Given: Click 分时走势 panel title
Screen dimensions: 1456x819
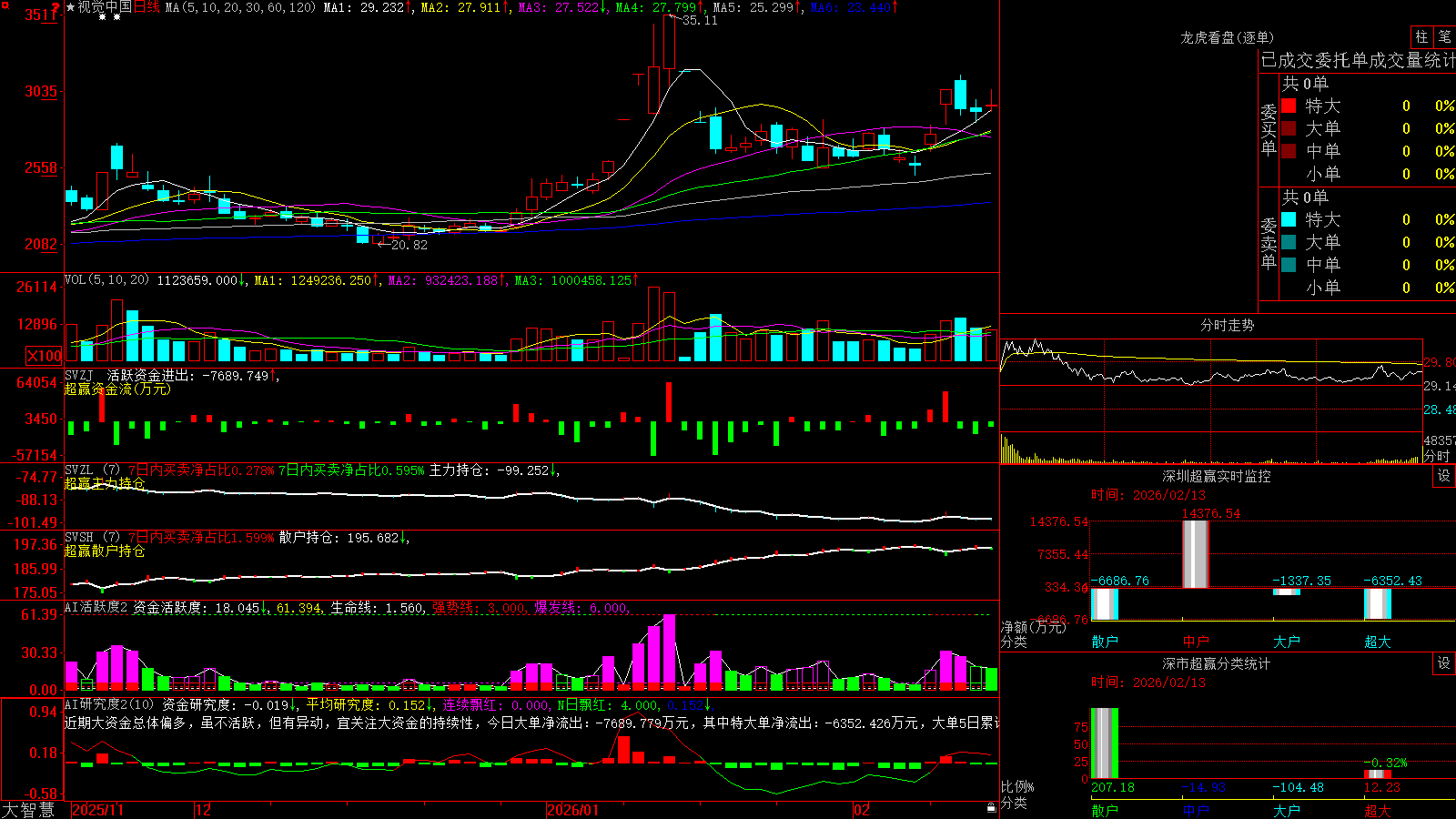Looking at the screenshot, I should coord(1227,325).
